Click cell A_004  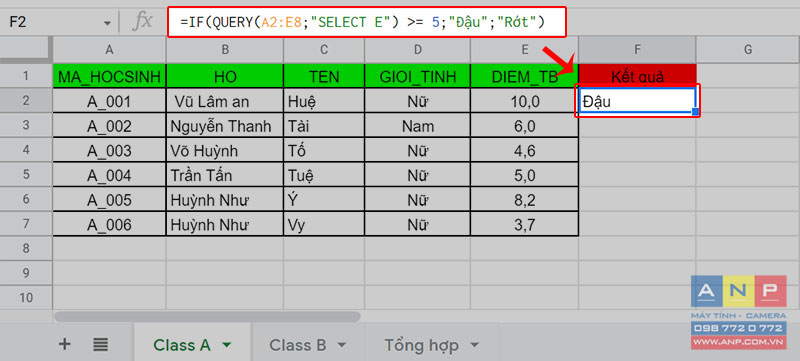point(109,175)
